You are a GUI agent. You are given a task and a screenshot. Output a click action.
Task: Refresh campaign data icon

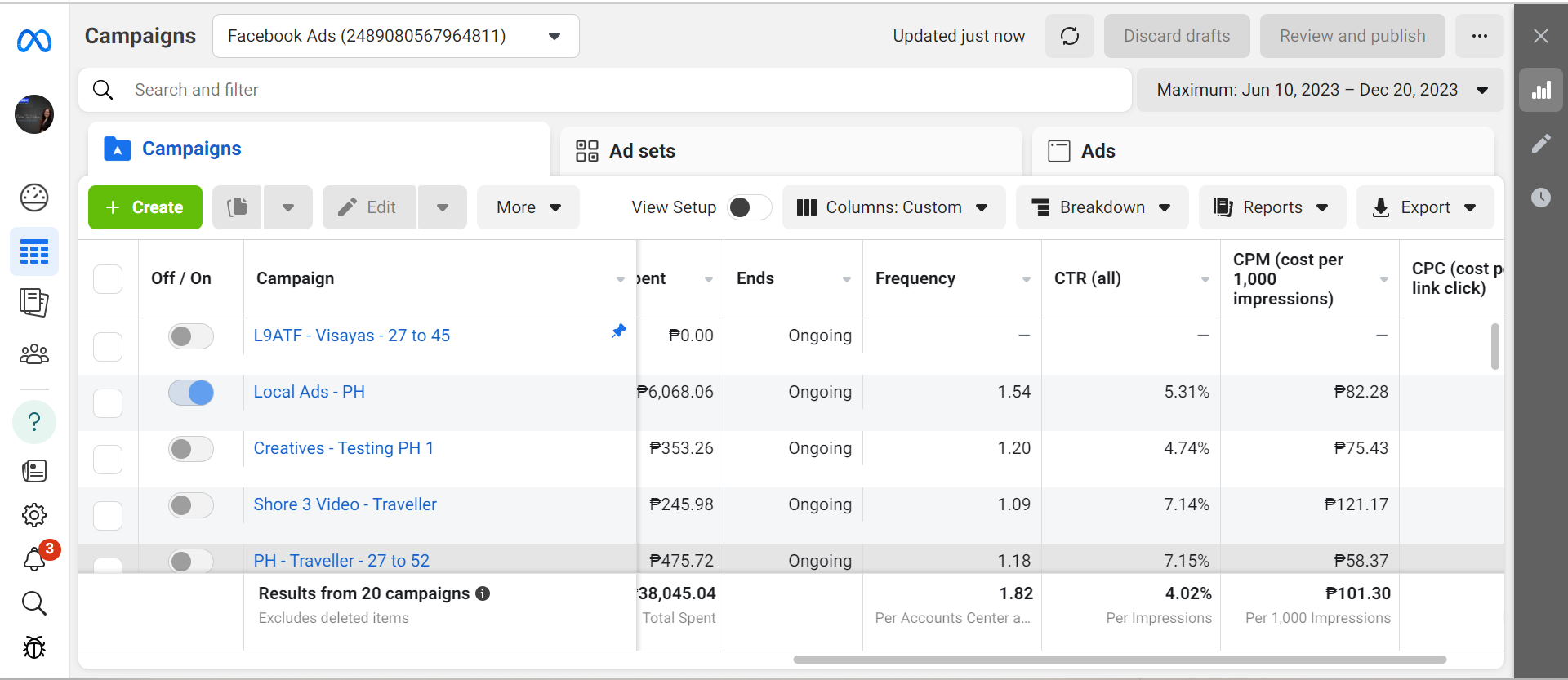coord(1070,36)
